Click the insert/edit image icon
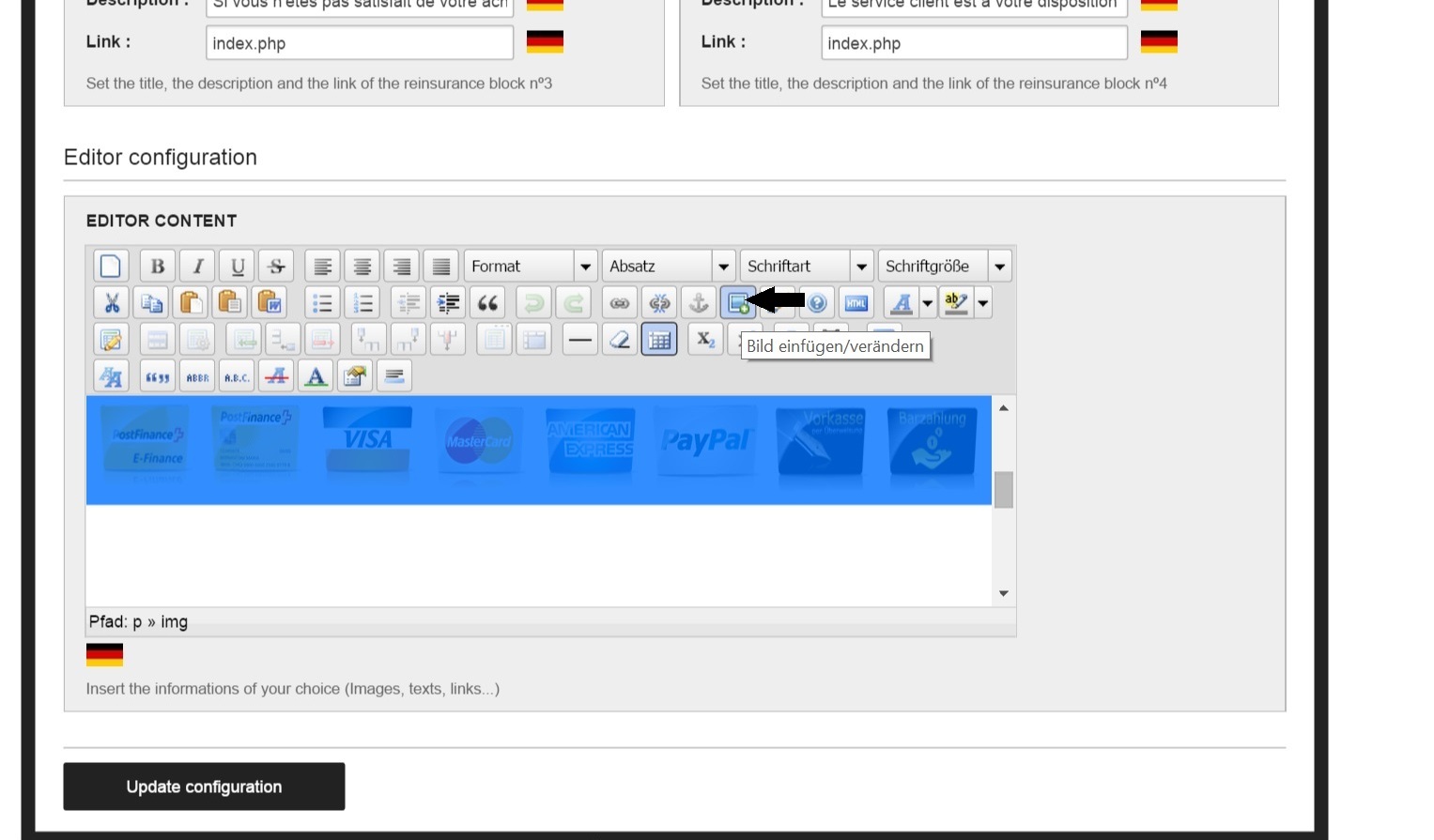This screenshot has width=1434, height=840. tap(738, 303)
